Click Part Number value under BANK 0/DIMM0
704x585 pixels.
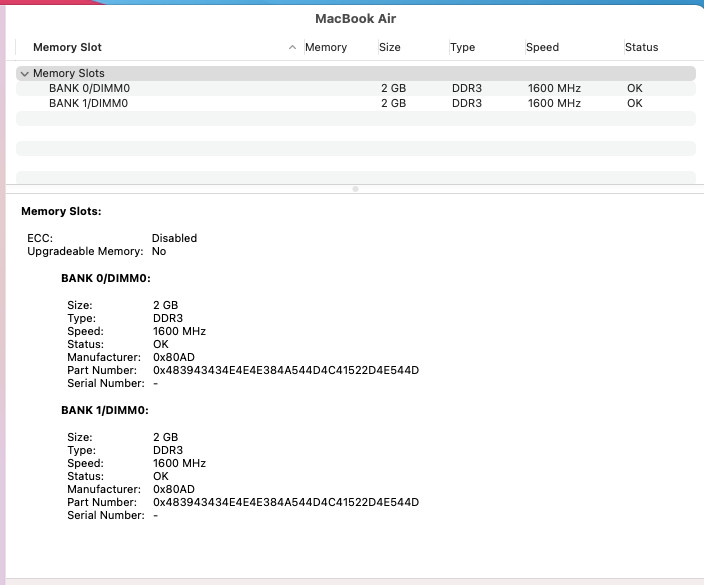(x=286, y=370)
